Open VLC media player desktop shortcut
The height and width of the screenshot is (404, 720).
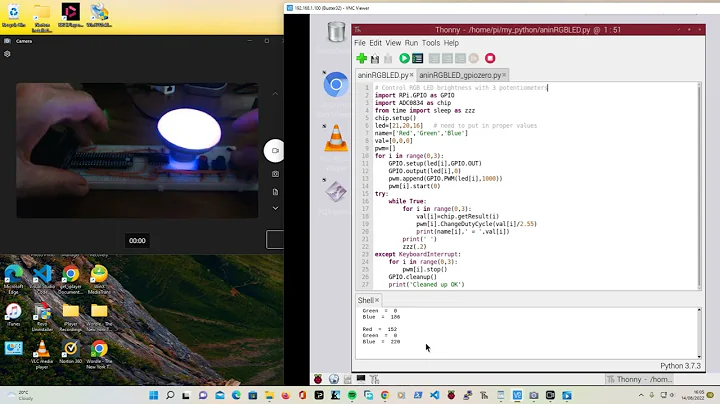[42, 354]
